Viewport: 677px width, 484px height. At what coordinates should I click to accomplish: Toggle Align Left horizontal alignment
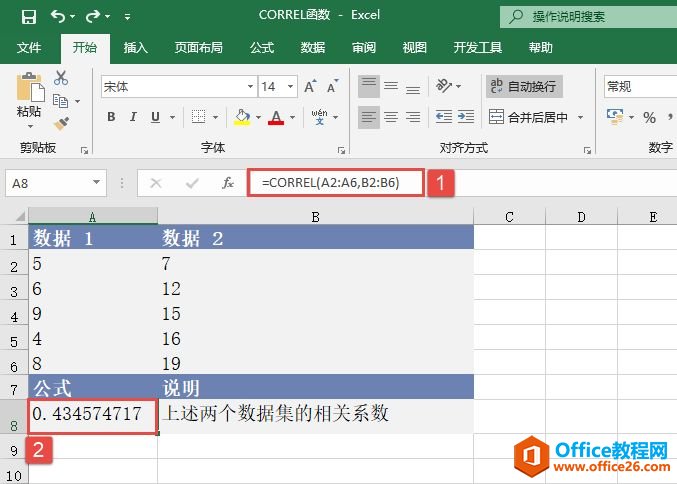pos(369,117)
